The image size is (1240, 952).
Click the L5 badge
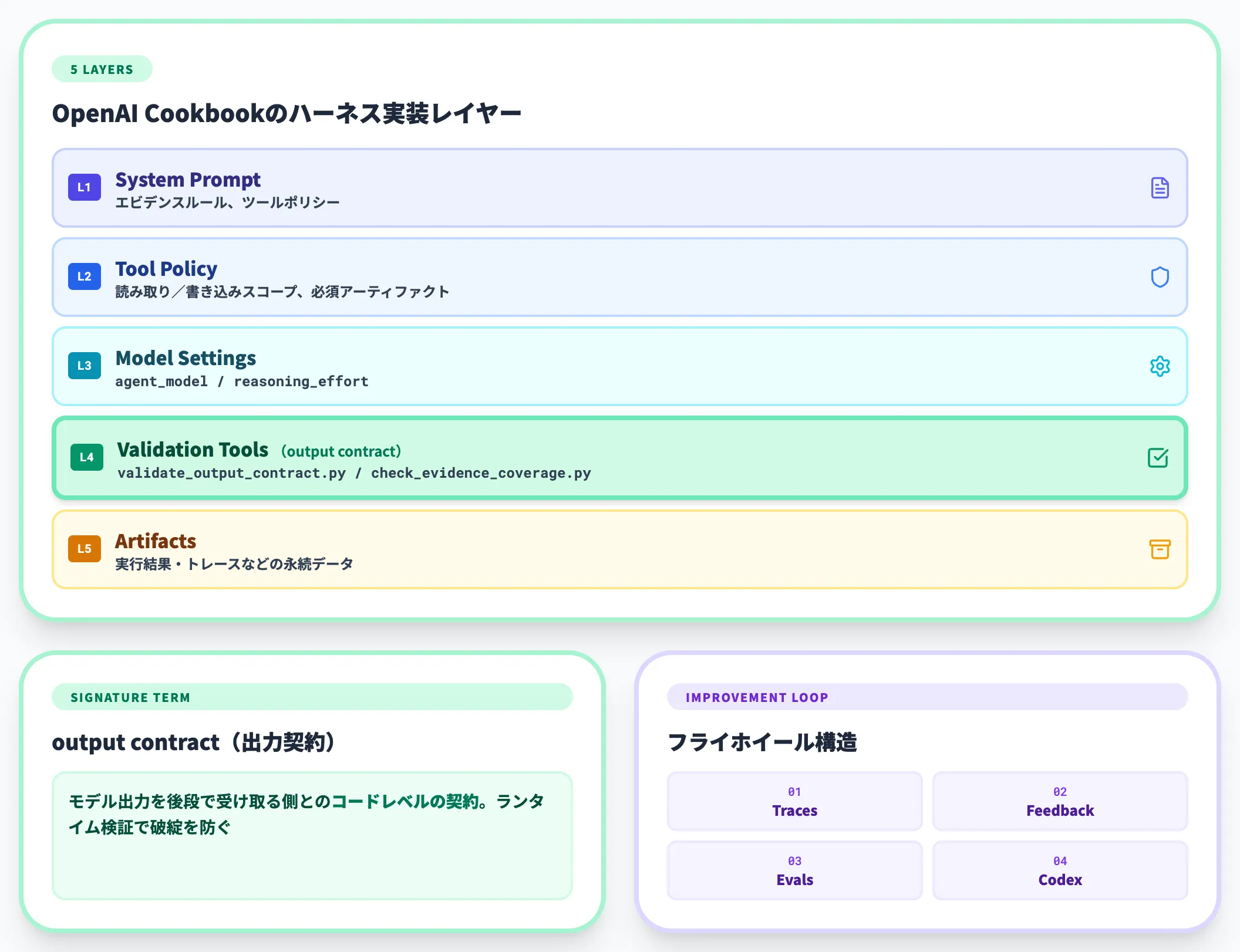click(85, 549)
